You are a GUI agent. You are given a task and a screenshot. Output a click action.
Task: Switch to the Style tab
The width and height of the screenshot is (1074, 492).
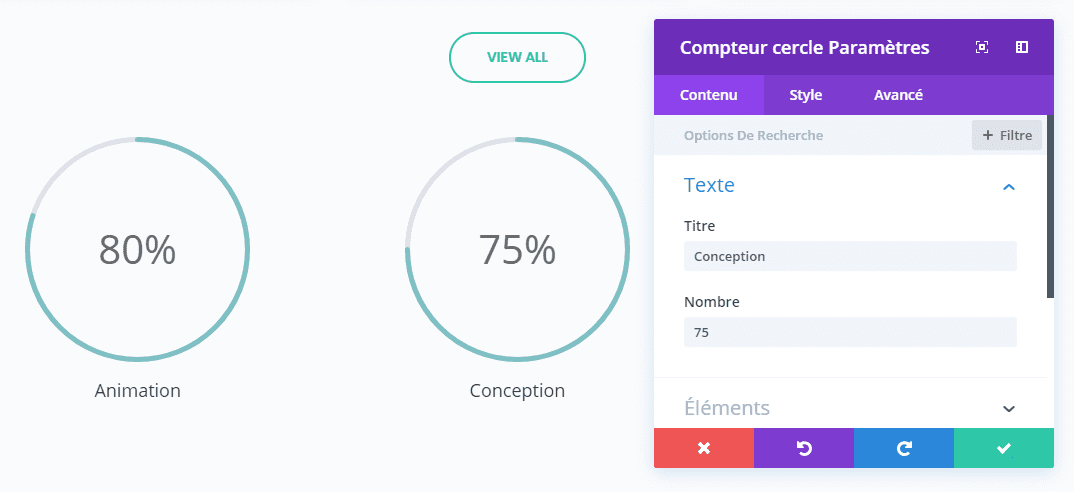pos(805,95)
